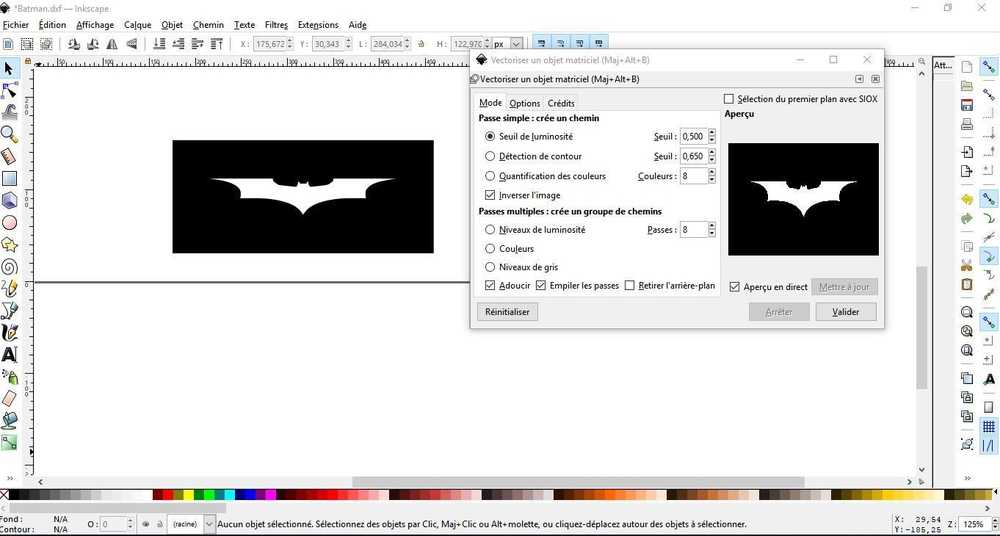This screenshot has width=1000, height=536.
Task: Uncheck Inverser l'image checkbox
Action: point(490,195)
